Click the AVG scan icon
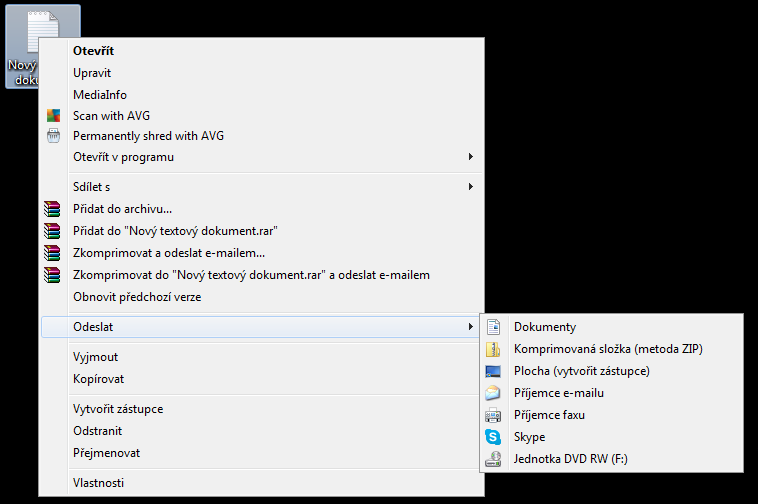Viewport: 758px width, 504px height. coord(54,115)
